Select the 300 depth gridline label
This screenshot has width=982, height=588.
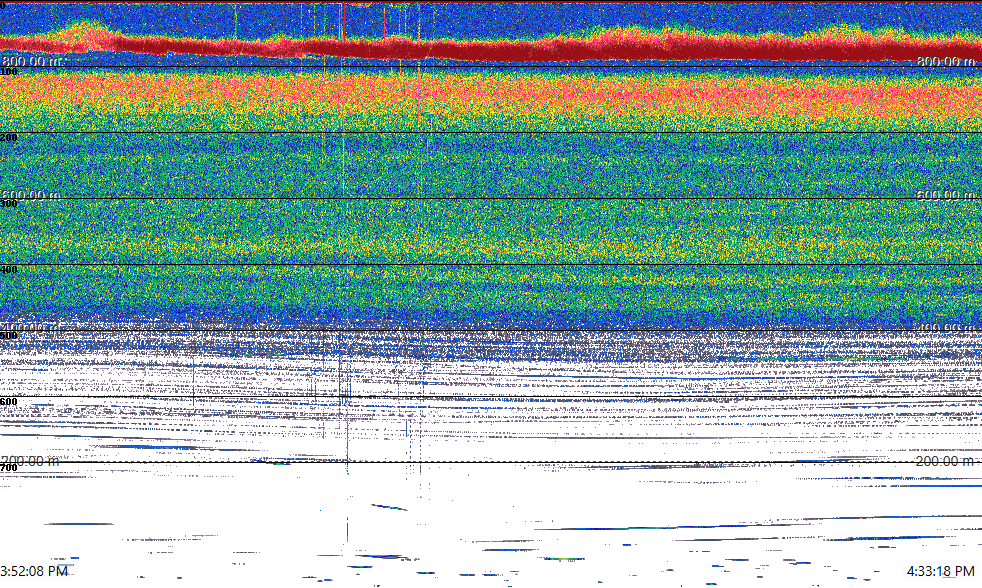[x=9, y=204]
